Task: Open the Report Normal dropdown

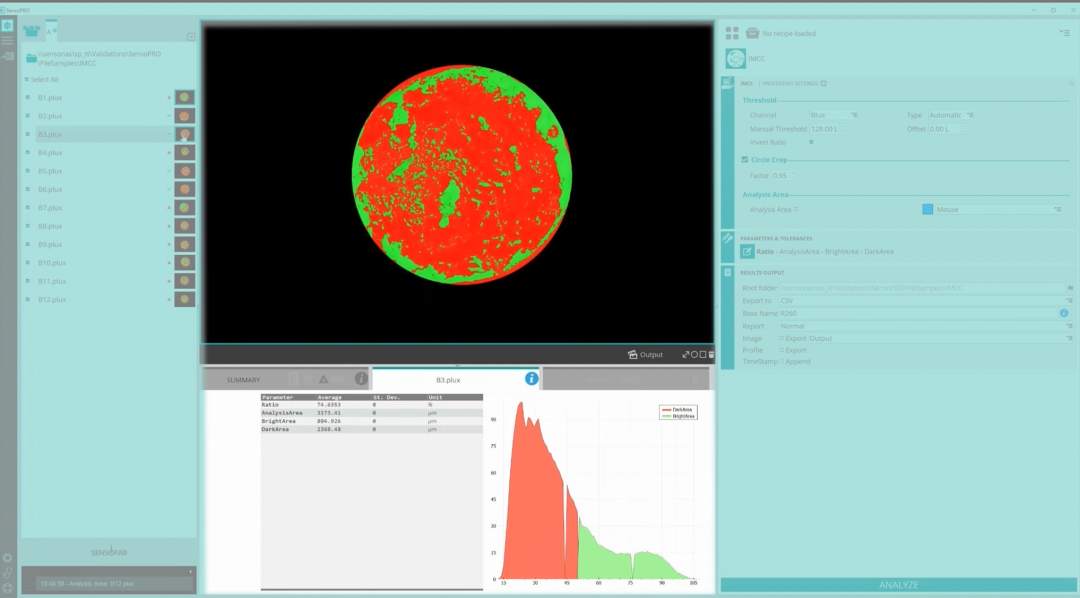Action: coord(926,326)
